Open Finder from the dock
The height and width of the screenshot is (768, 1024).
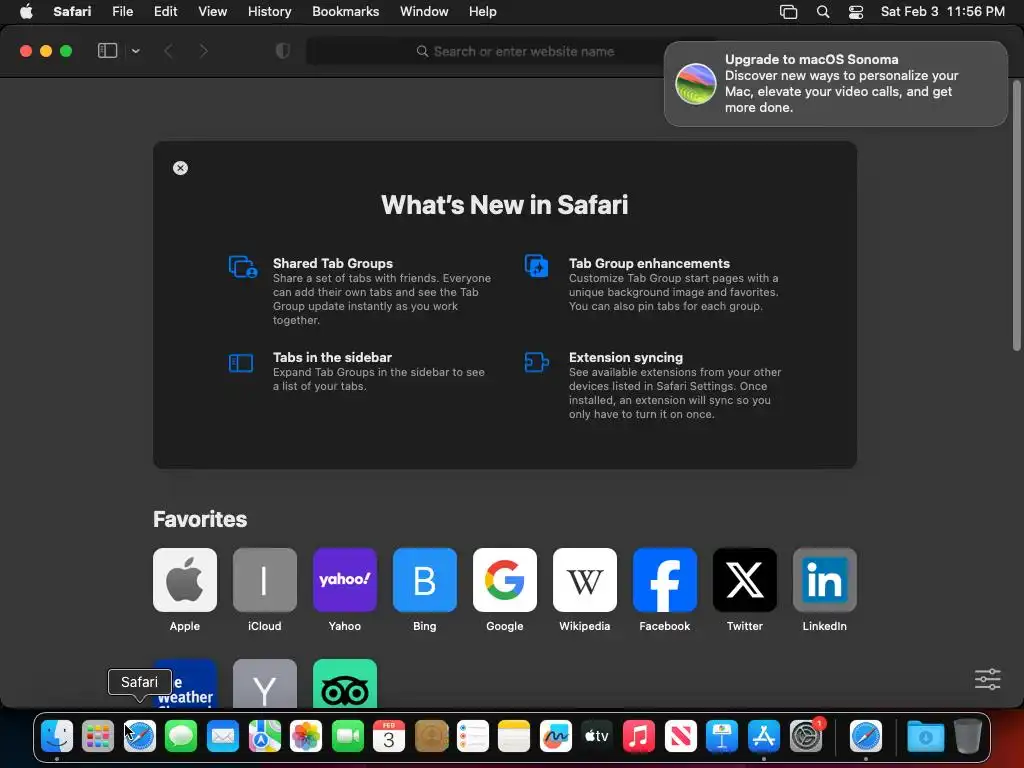point(57,737)
